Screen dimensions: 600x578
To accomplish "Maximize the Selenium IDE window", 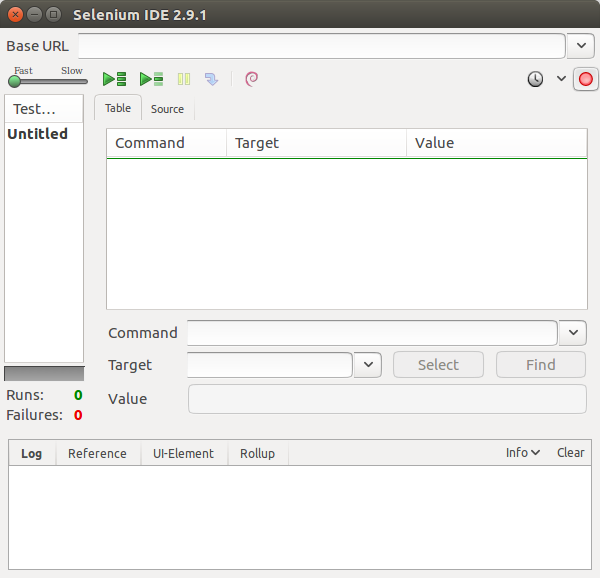I will tap(54, 15).
